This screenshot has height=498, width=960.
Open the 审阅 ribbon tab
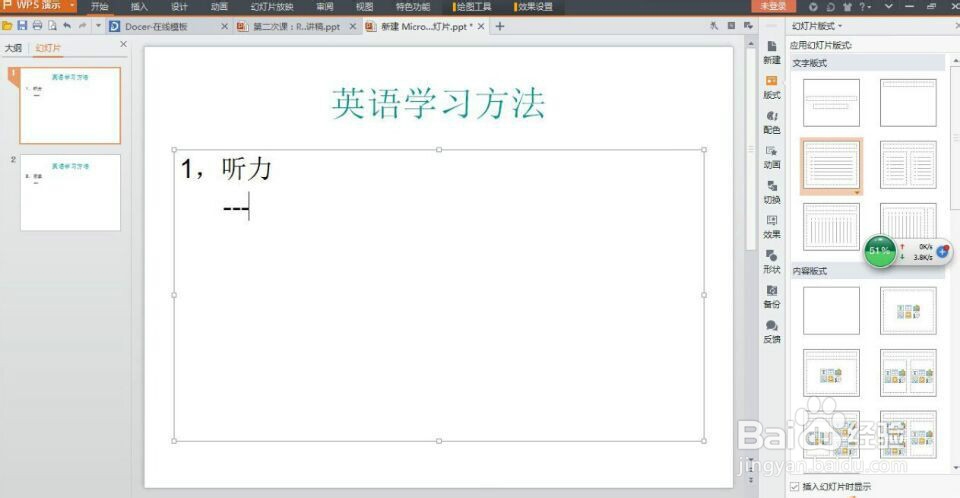click(324, 7)
